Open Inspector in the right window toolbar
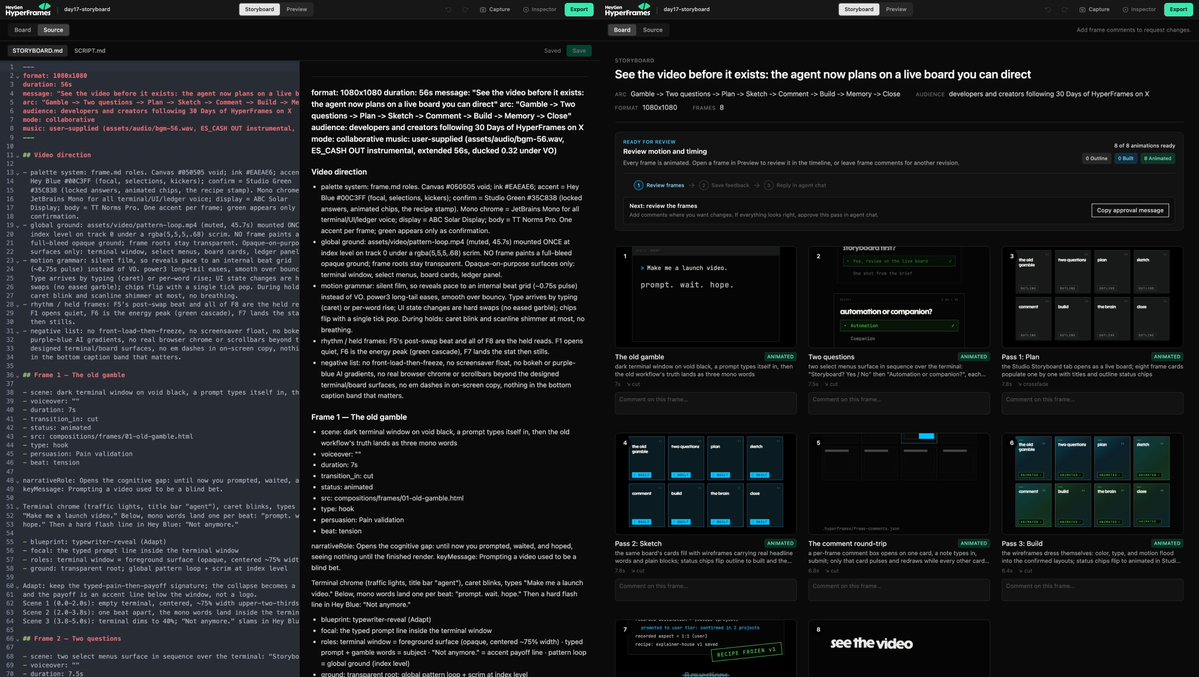 [x=1139, y=9]
